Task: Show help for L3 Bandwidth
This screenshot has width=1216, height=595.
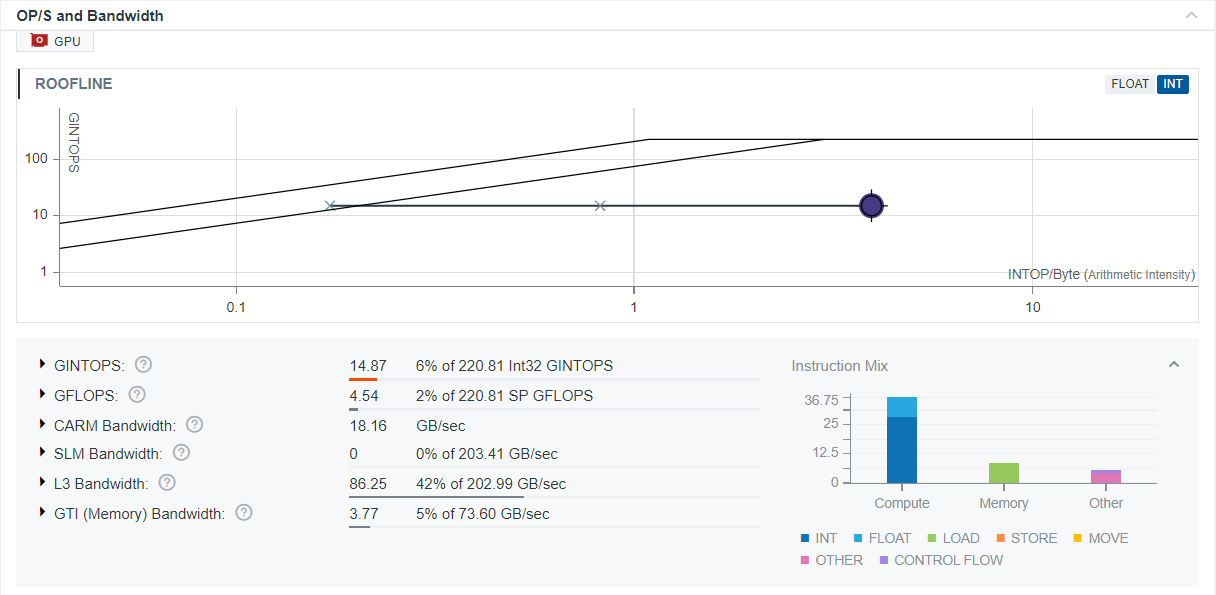Action: pos(167,483)
